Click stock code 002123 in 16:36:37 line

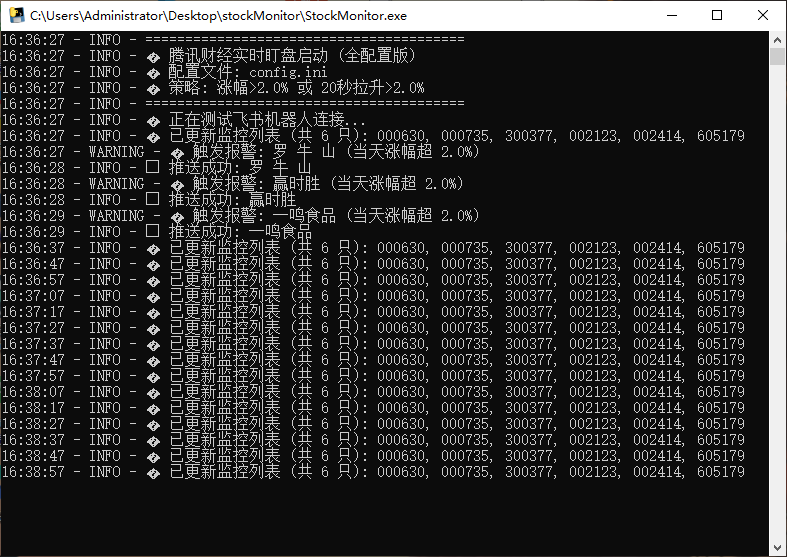593,248
